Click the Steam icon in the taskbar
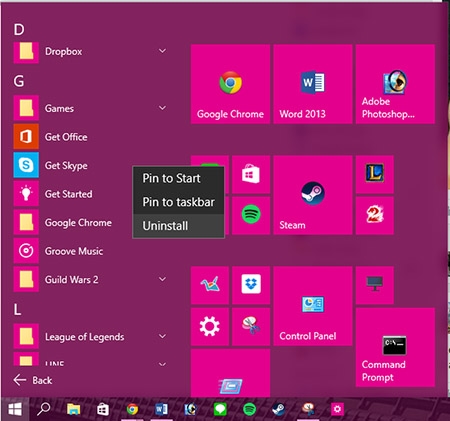 [x=278, y=409]
